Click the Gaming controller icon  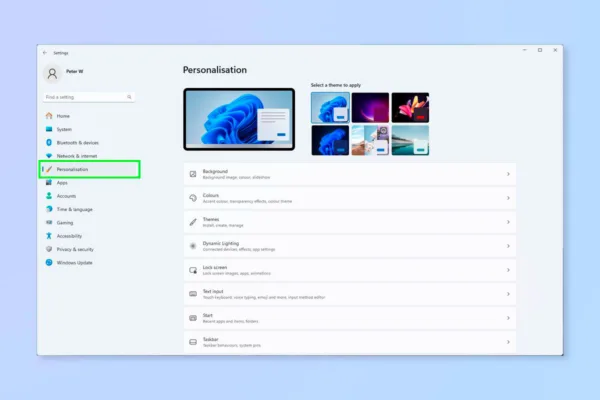(49, 222)
